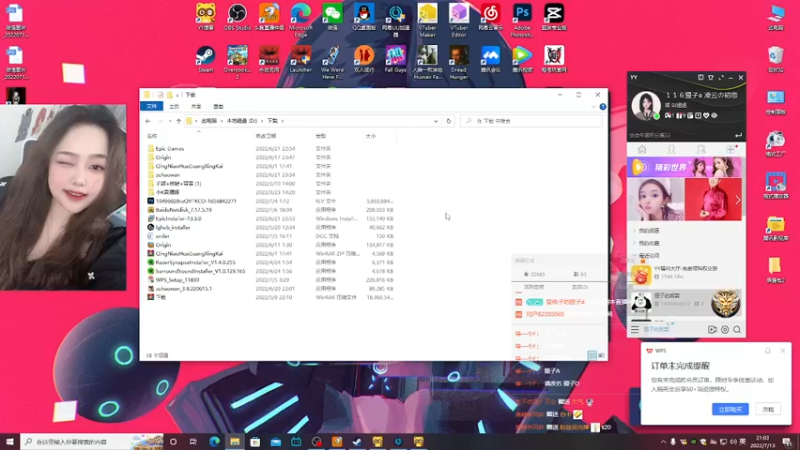Launch OBS Studio from the desktop

click(x=237, y=17)
